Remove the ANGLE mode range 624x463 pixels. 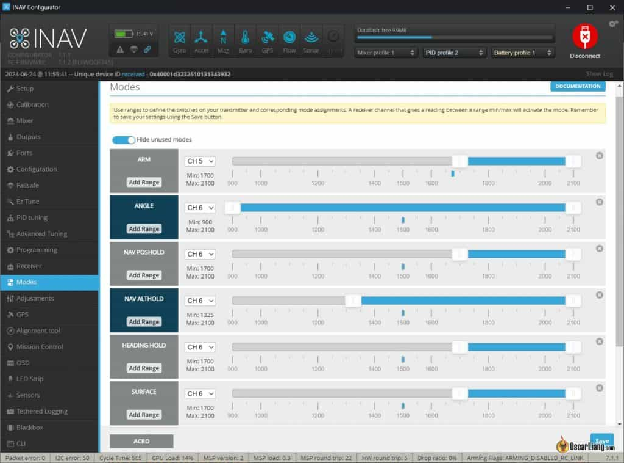pyautogui.click(x=599, y=202)
